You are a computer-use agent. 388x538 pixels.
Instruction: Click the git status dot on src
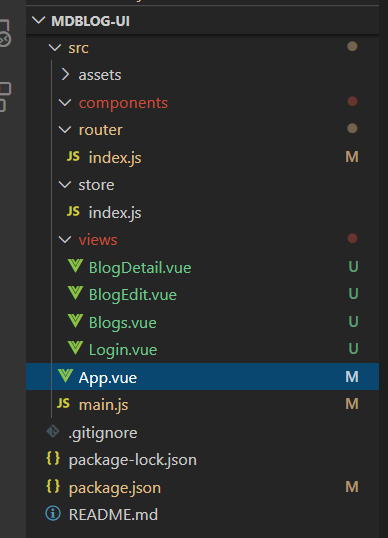click(x=352, y=46)
